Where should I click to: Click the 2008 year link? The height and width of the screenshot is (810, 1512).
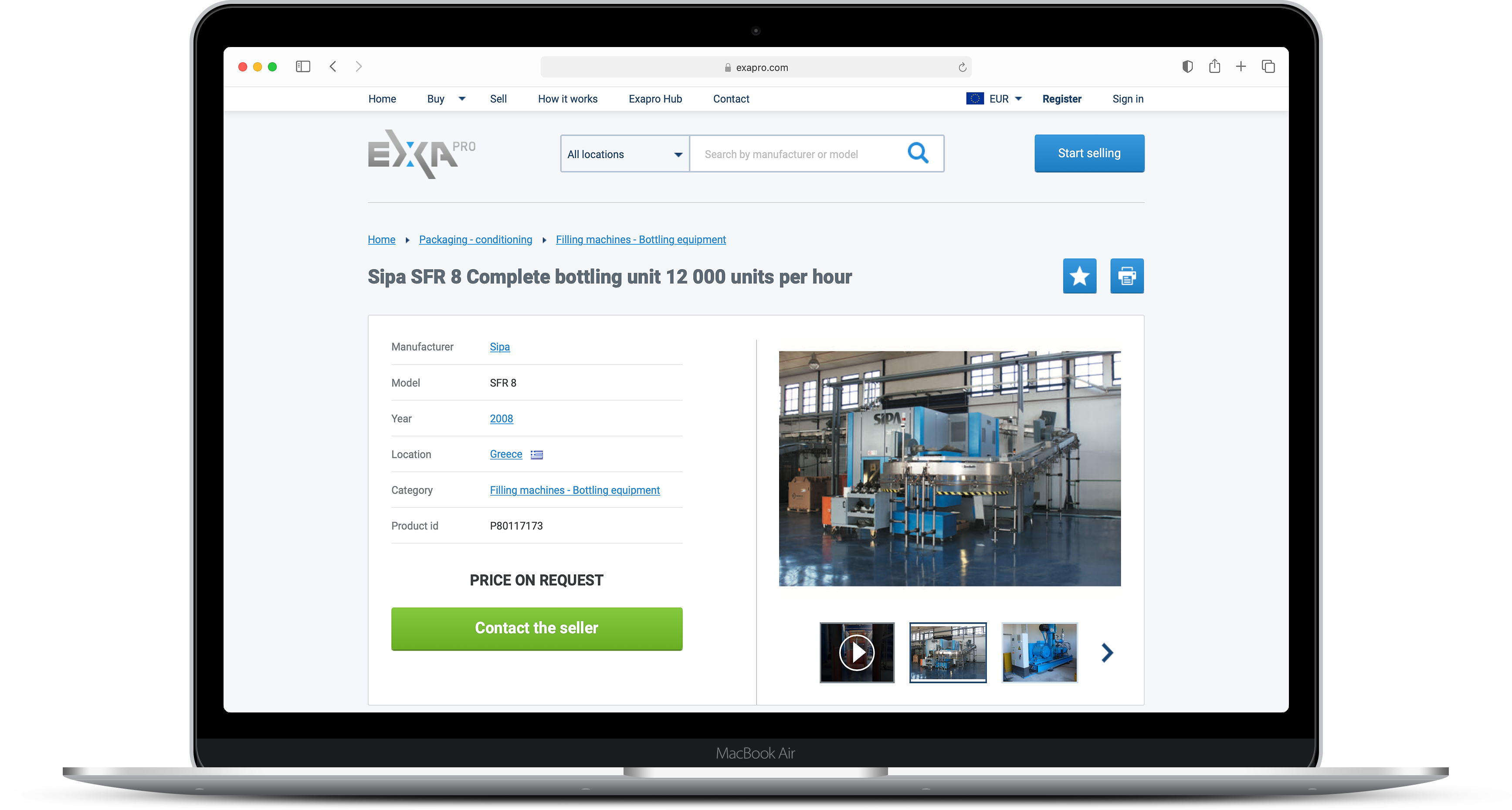(x=501, y=419)
